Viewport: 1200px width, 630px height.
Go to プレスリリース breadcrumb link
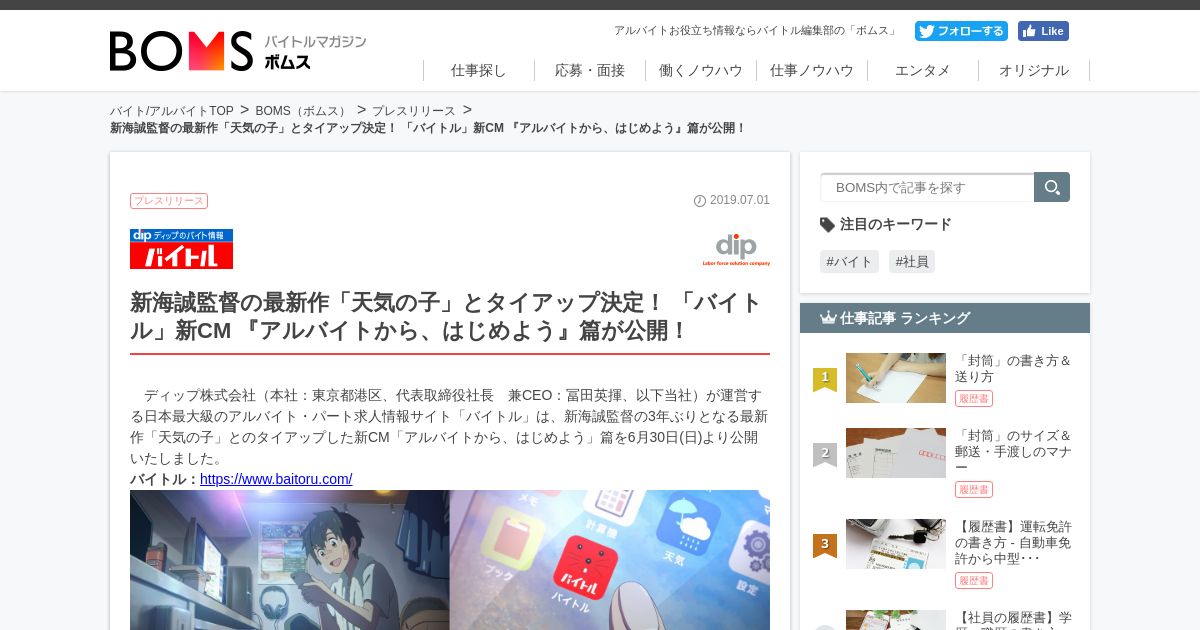(414, 111)
